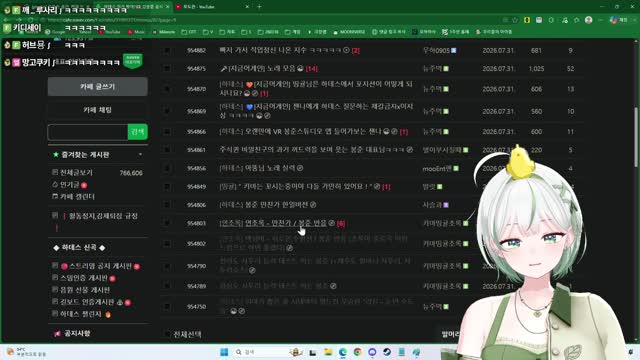Click the 카페 글쓰기 write button
The image size is (640, 360).
tap(98, 87)
